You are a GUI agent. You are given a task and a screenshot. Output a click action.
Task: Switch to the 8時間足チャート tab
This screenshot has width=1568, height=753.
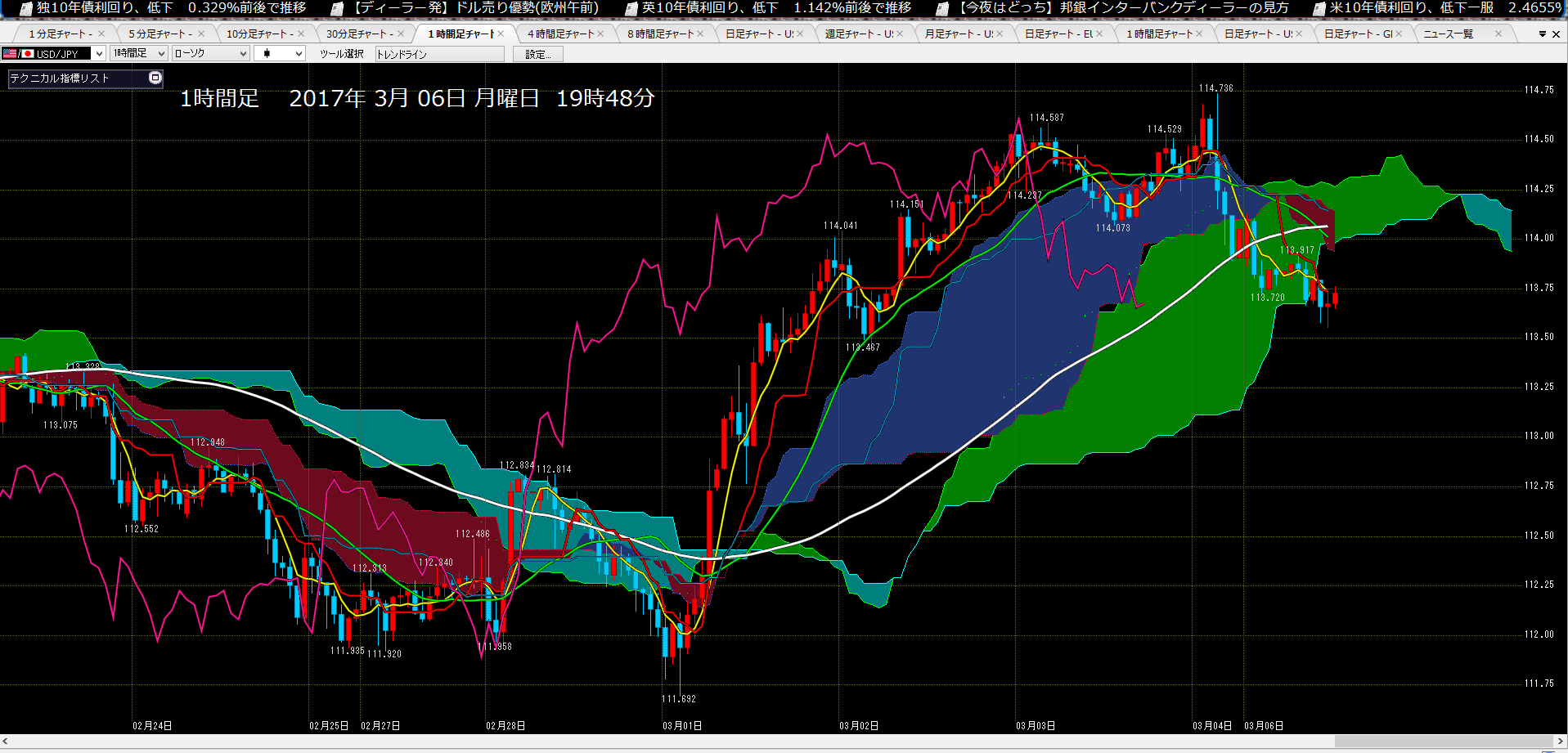pos(660,34)
